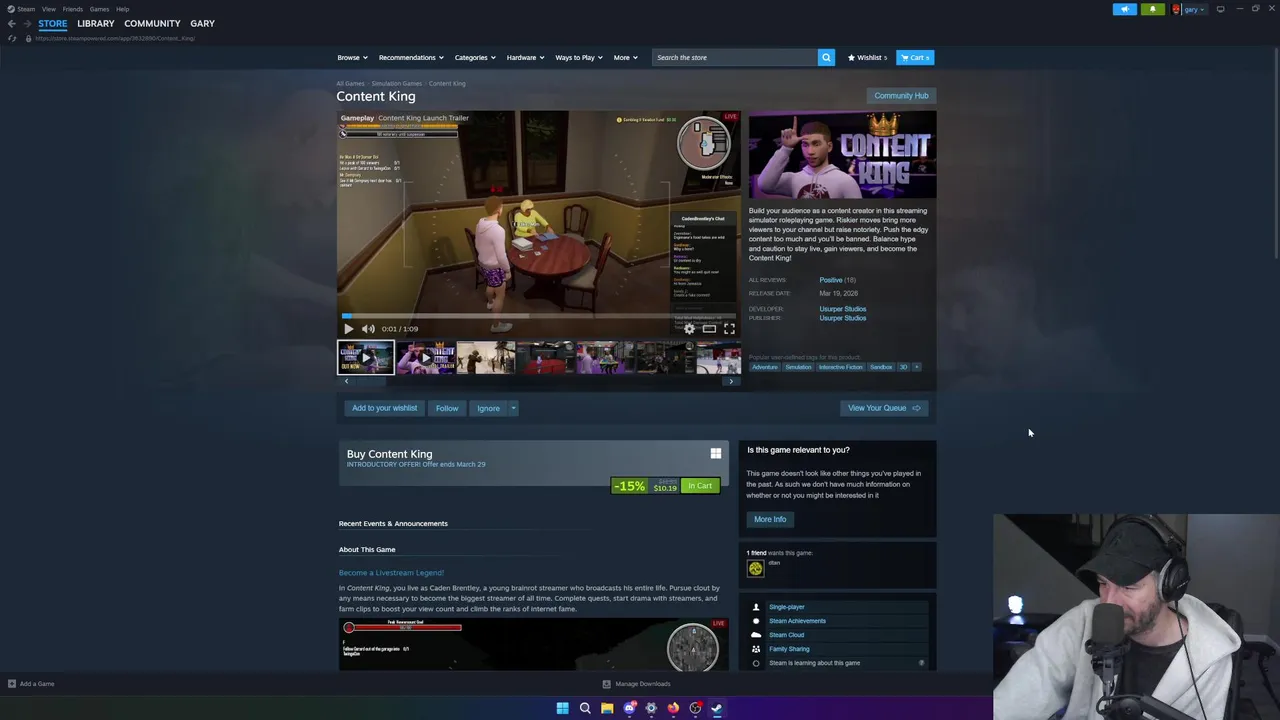1280x720 pixels.
Task: Open Windows taskbar search
Action: tap(585, 708)
